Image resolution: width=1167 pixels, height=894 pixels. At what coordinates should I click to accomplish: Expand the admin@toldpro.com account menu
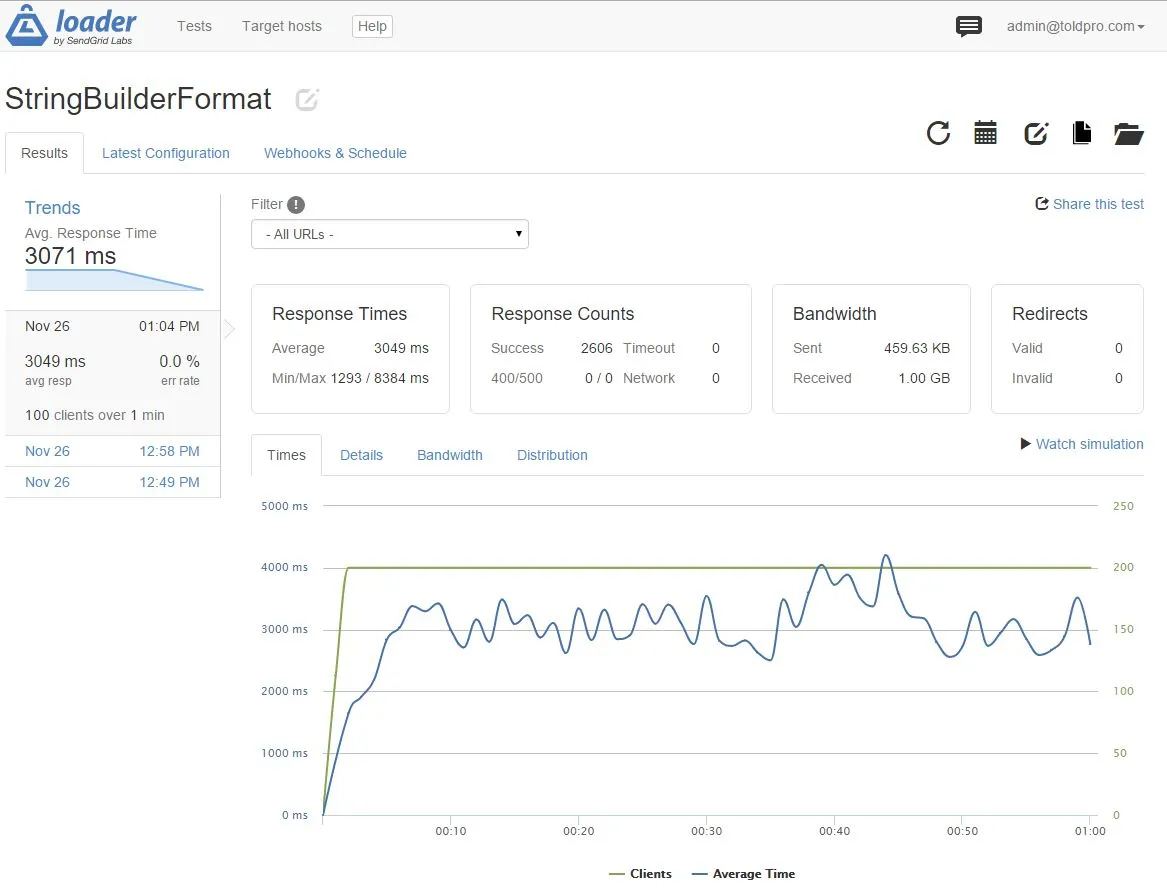click(x=1075, y=27)
